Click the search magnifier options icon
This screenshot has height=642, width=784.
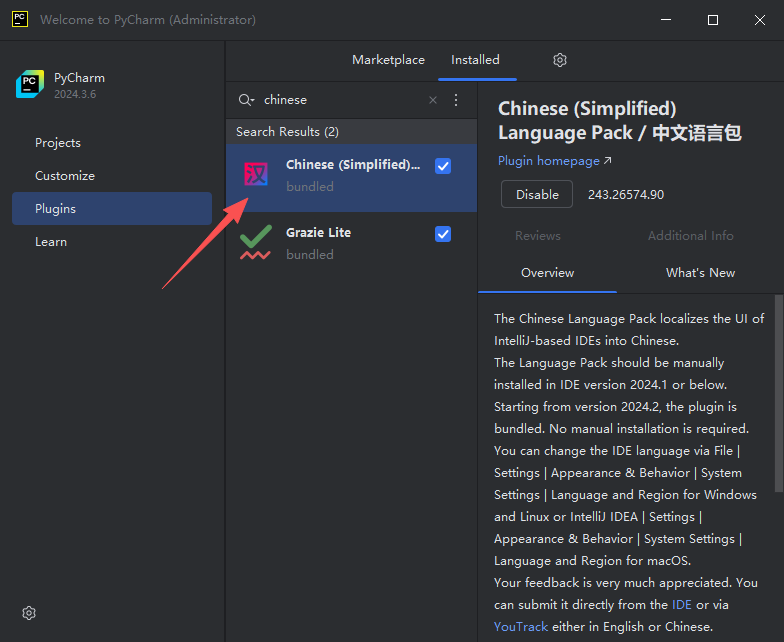246,100
